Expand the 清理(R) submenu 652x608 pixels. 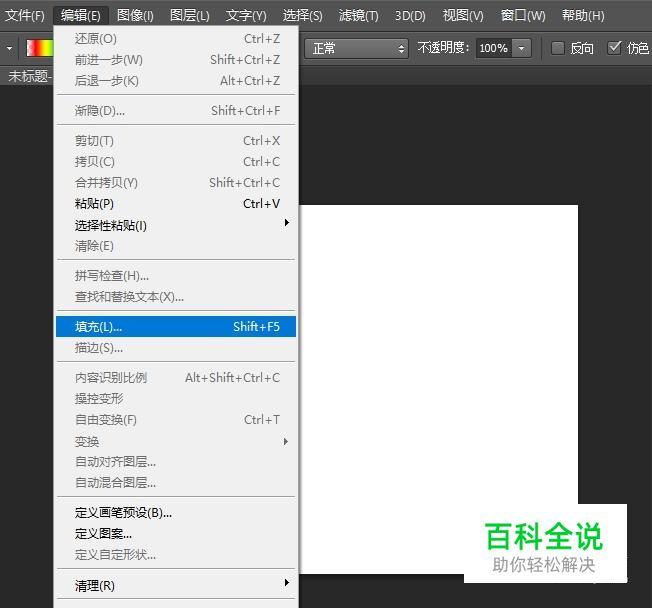coord(176,586)
